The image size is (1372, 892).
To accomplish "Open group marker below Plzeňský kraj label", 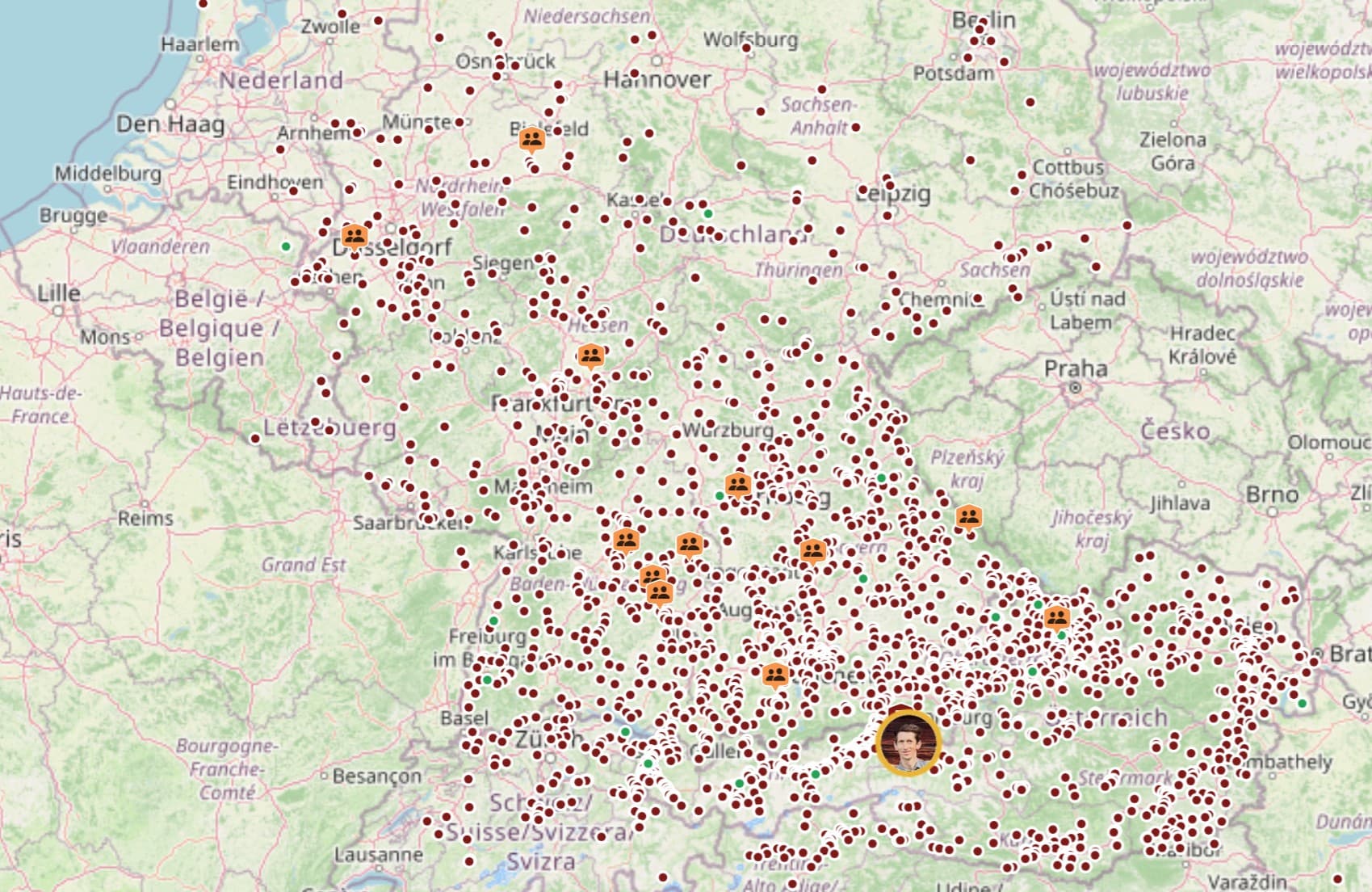I will click(968, 515).
